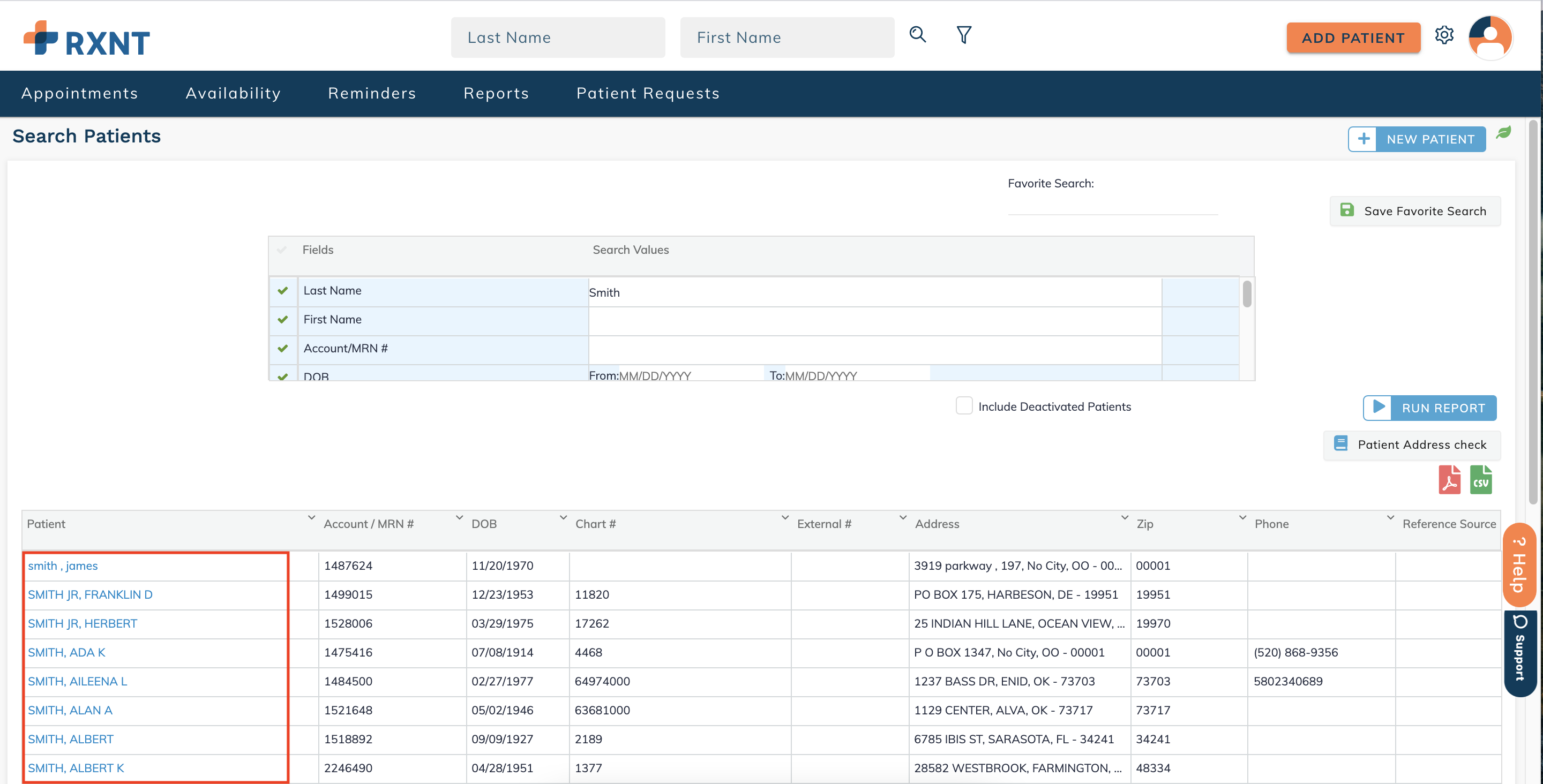1543x784 pixels.
Task: Open the Phone column dropdown
Action: pos(1390,517)
